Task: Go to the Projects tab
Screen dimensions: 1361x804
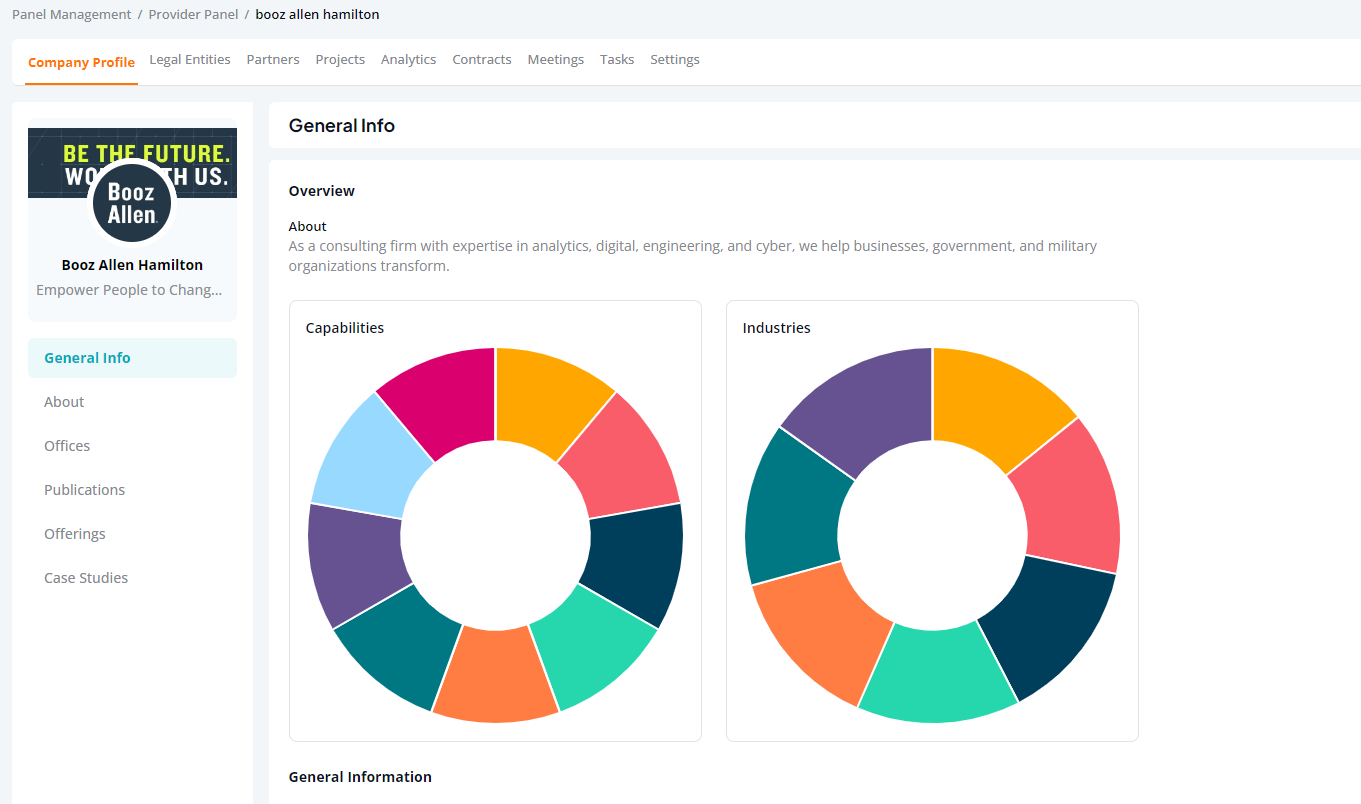Action: (x=340, y=60)
